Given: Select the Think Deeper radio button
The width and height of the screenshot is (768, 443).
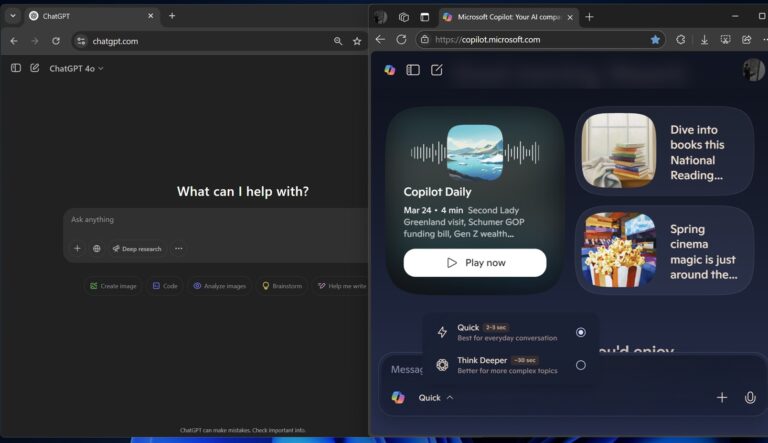Looking at the screenshot, I should click(x=580, y=365).
